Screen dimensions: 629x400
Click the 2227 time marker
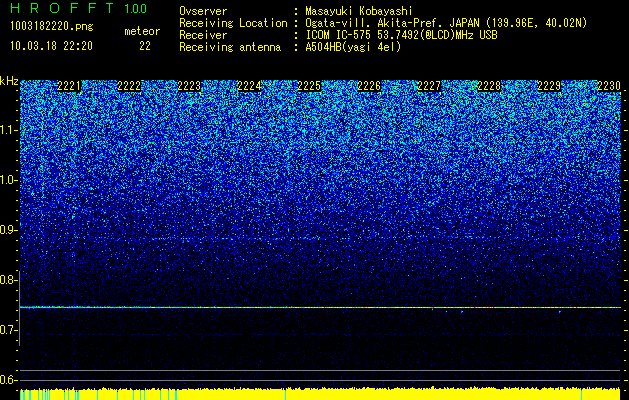point(429,86)
